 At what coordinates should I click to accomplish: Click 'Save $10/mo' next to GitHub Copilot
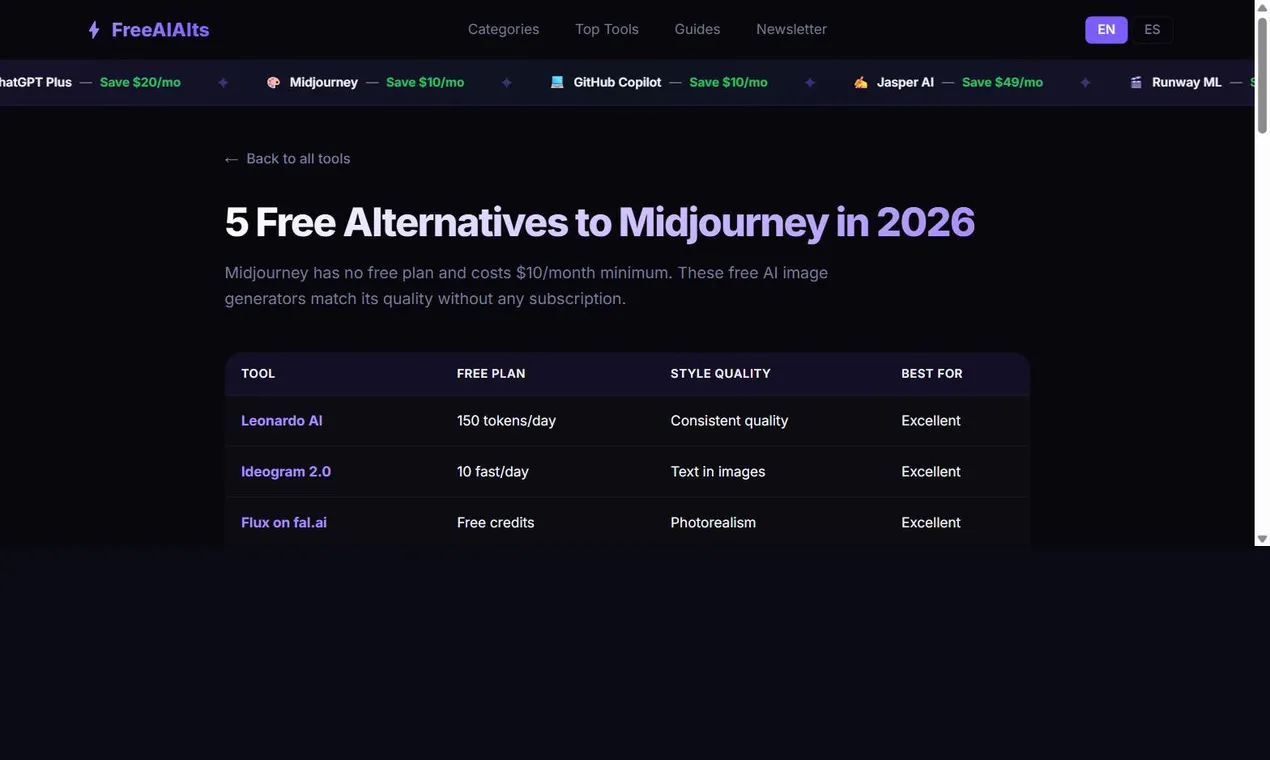729,82
